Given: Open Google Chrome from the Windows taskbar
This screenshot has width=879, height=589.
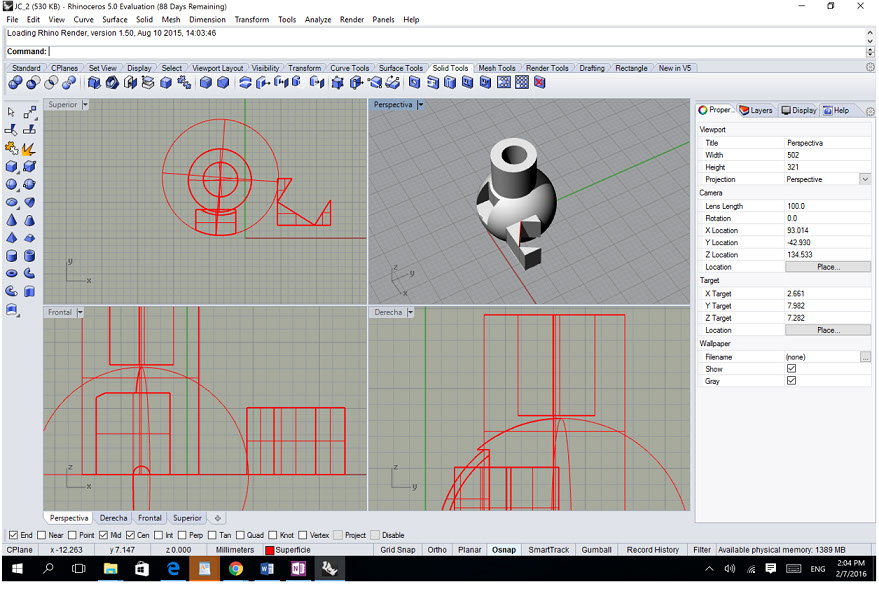Looking at the screenshot, I should pyautogui.click(x=236, y=569).
